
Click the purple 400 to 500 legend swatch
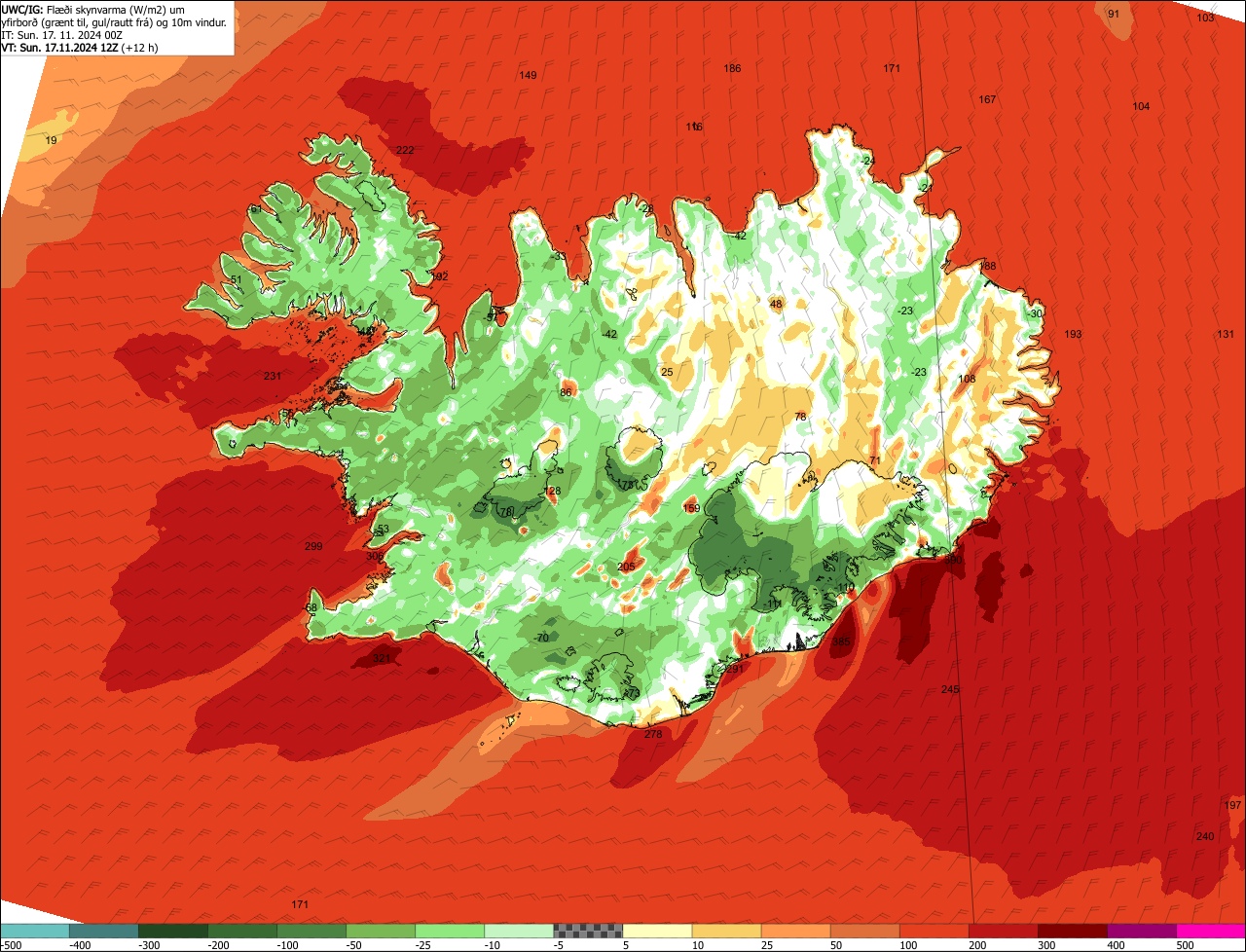[1142, 931]
